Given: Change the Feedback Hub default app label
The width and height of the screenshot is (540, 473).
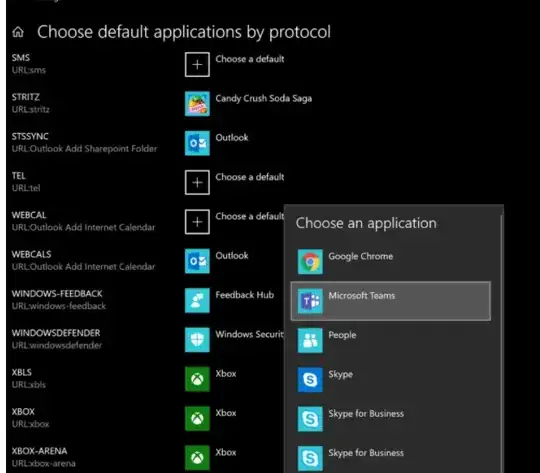Looking at the screenshot, I should click(245, 295).
